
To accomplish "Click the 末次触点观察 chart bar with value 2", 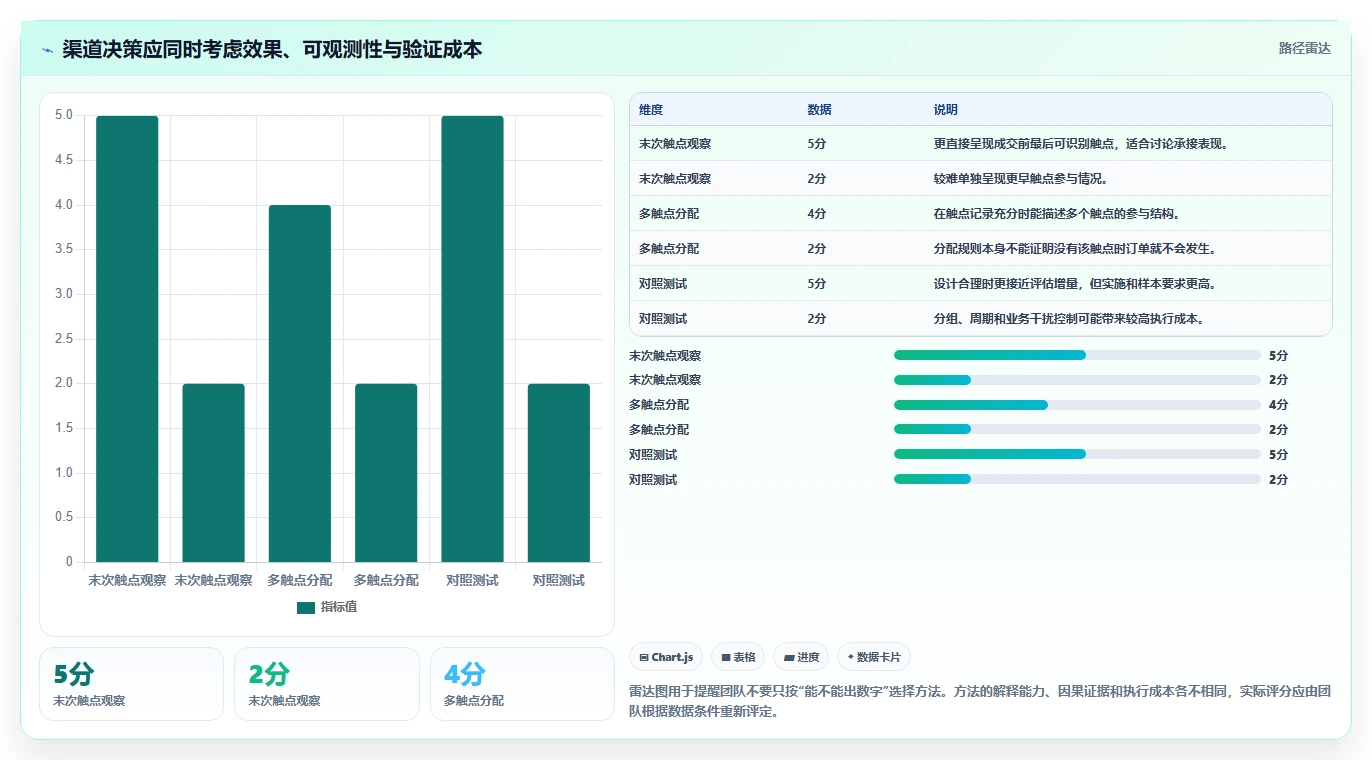I will pyautogui.click(x=213, y=473).
